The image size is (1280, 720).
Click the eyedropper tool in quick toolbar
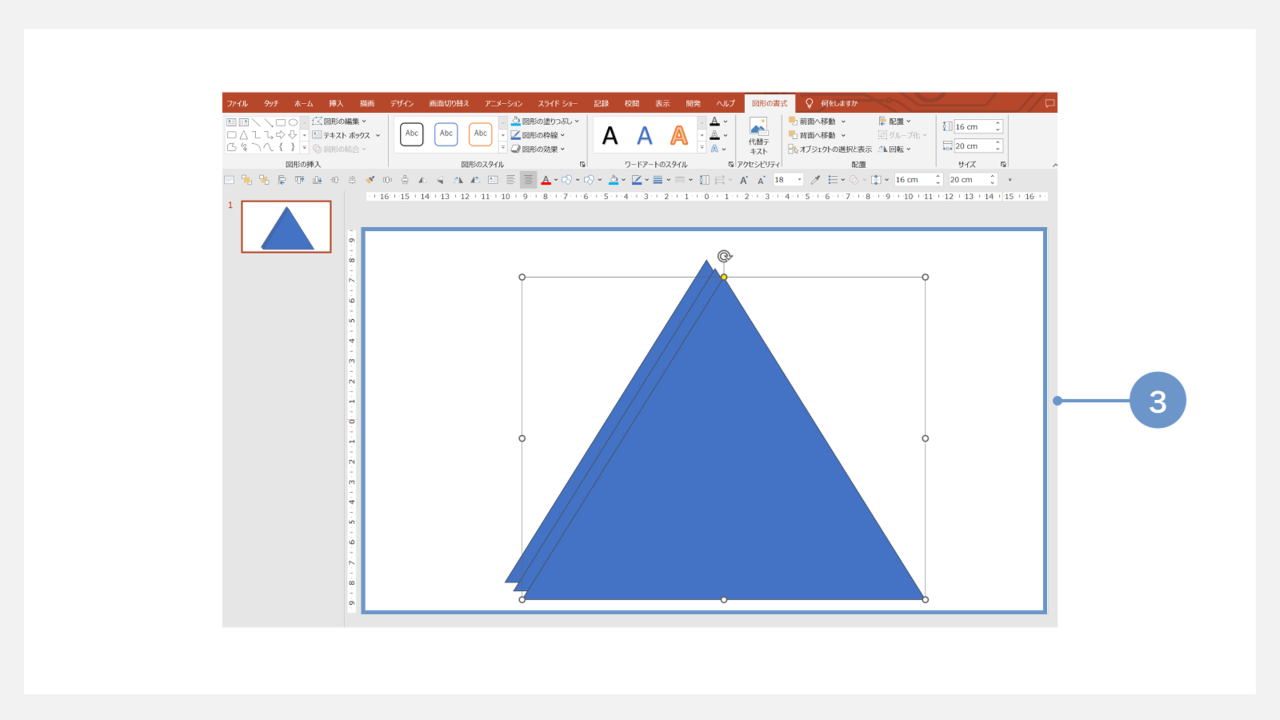[x=815, y=180]
